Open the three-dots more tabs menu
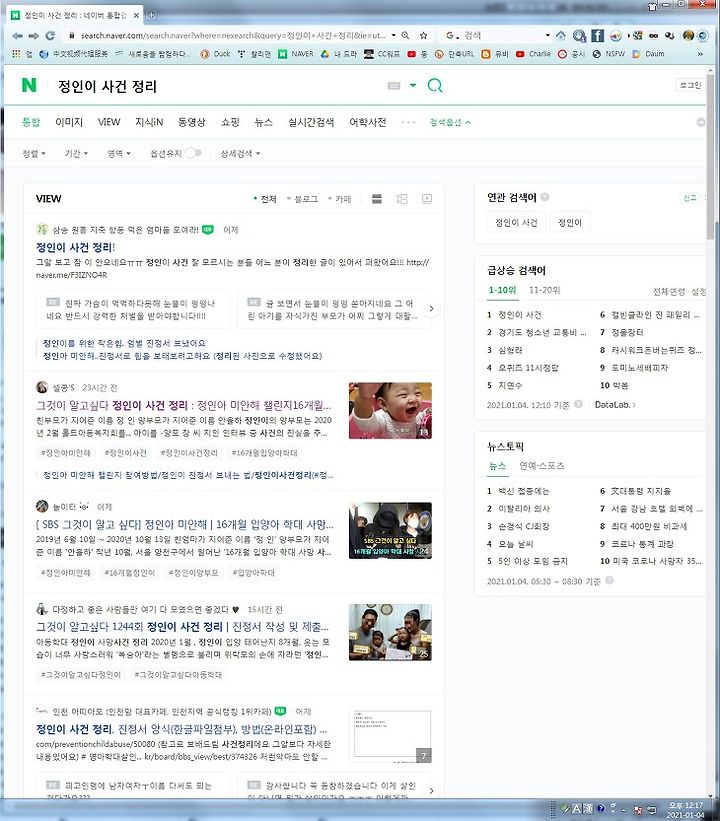Screen dimensions: 720x821 tap(408, 122)
